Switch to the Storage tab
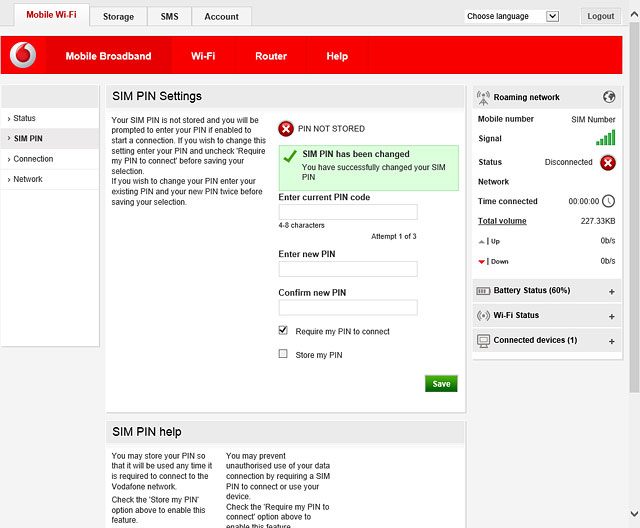The width and height of the screenshot is (640, 528). coord(118,17)
